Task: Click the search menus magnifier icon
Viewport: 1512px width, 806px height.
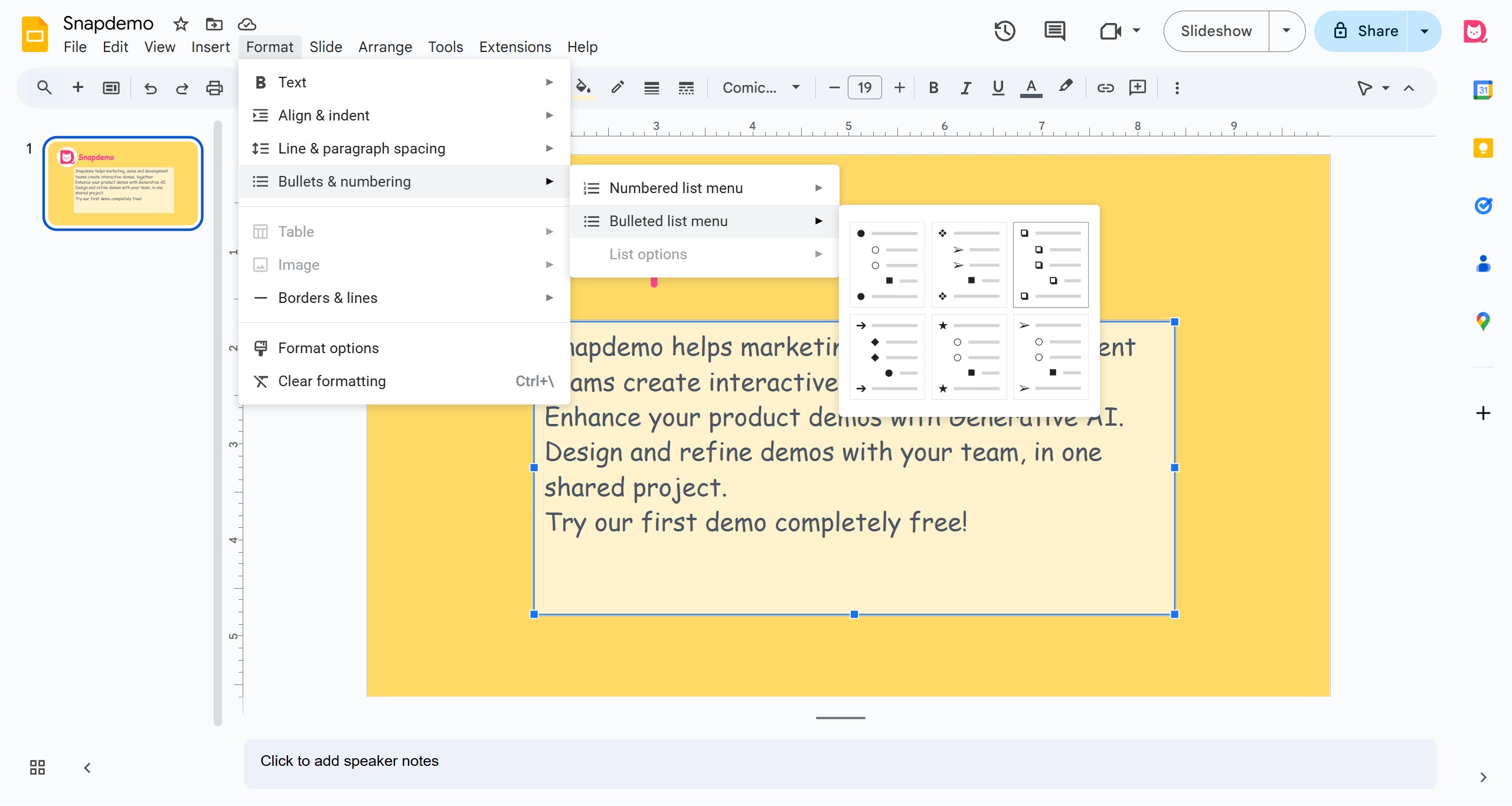Action: click(44, 88)
